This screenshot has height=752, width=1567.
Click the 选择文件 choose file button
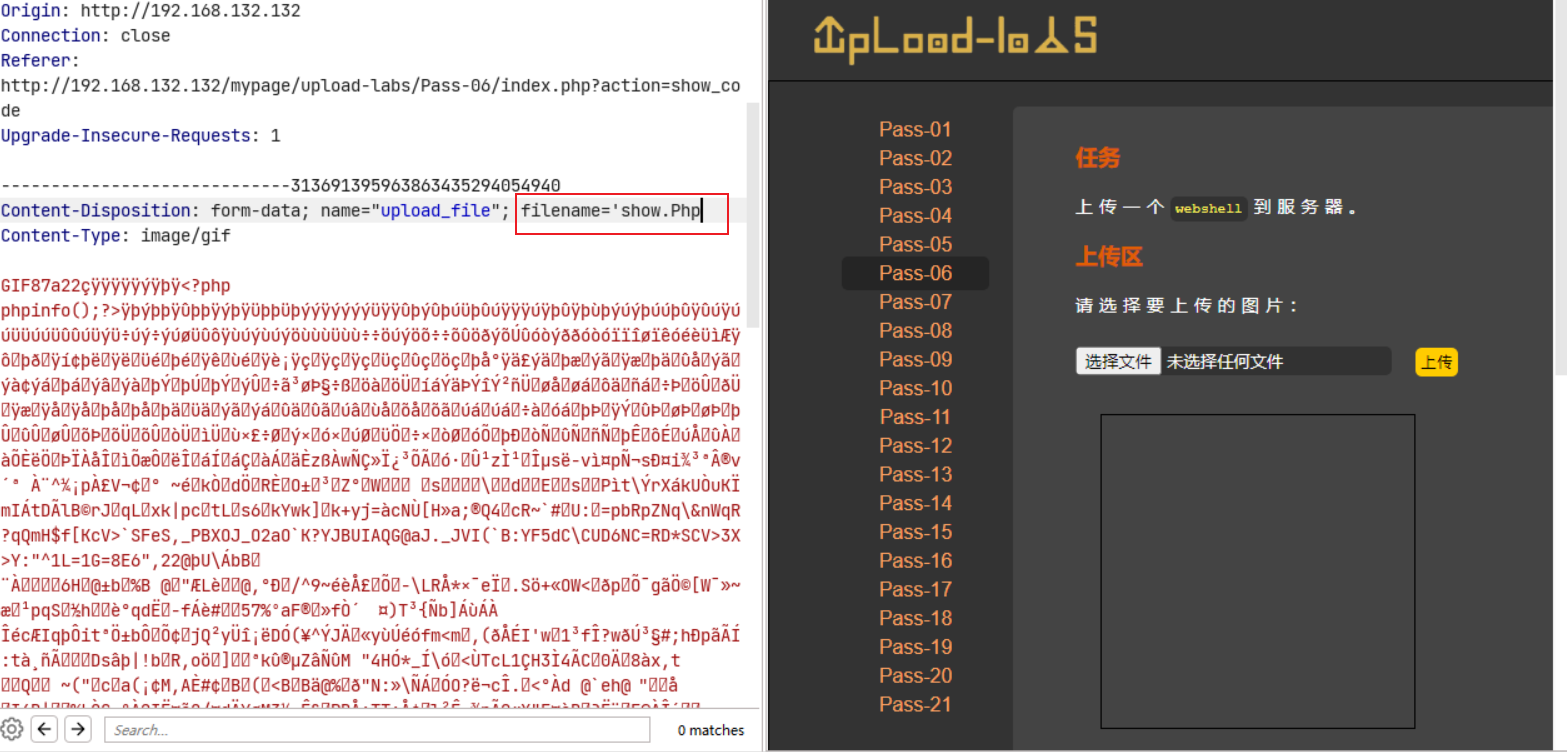point(1118,361)
